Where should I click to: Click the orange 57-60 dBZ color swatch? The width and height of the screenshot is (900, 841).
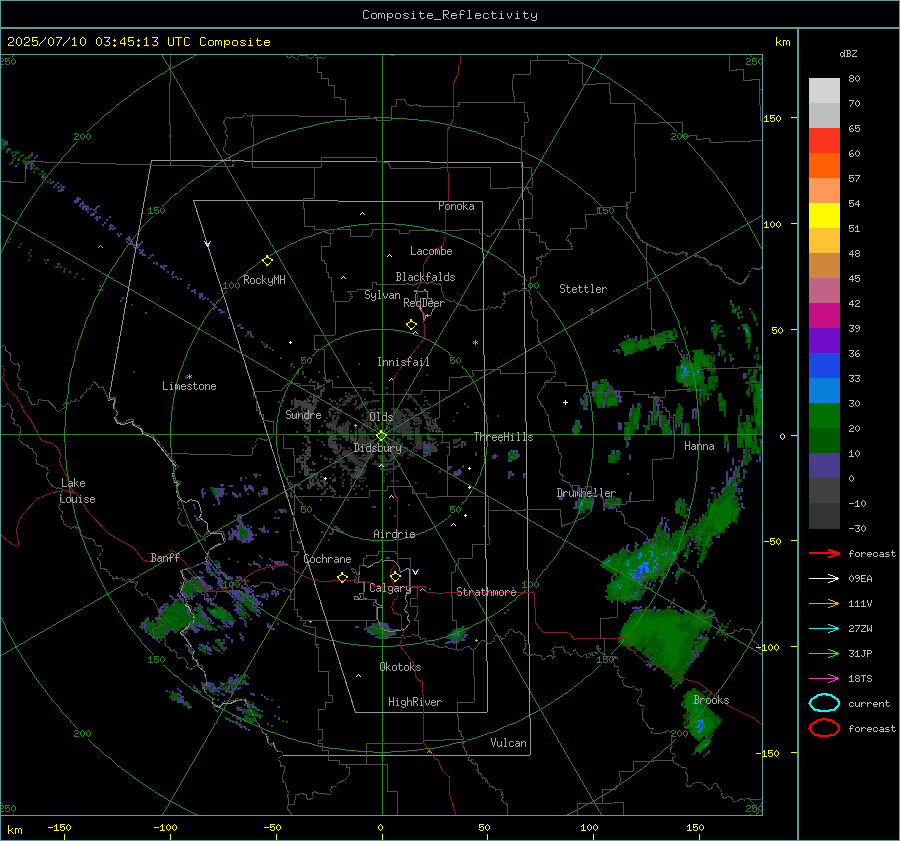(824, 165)
